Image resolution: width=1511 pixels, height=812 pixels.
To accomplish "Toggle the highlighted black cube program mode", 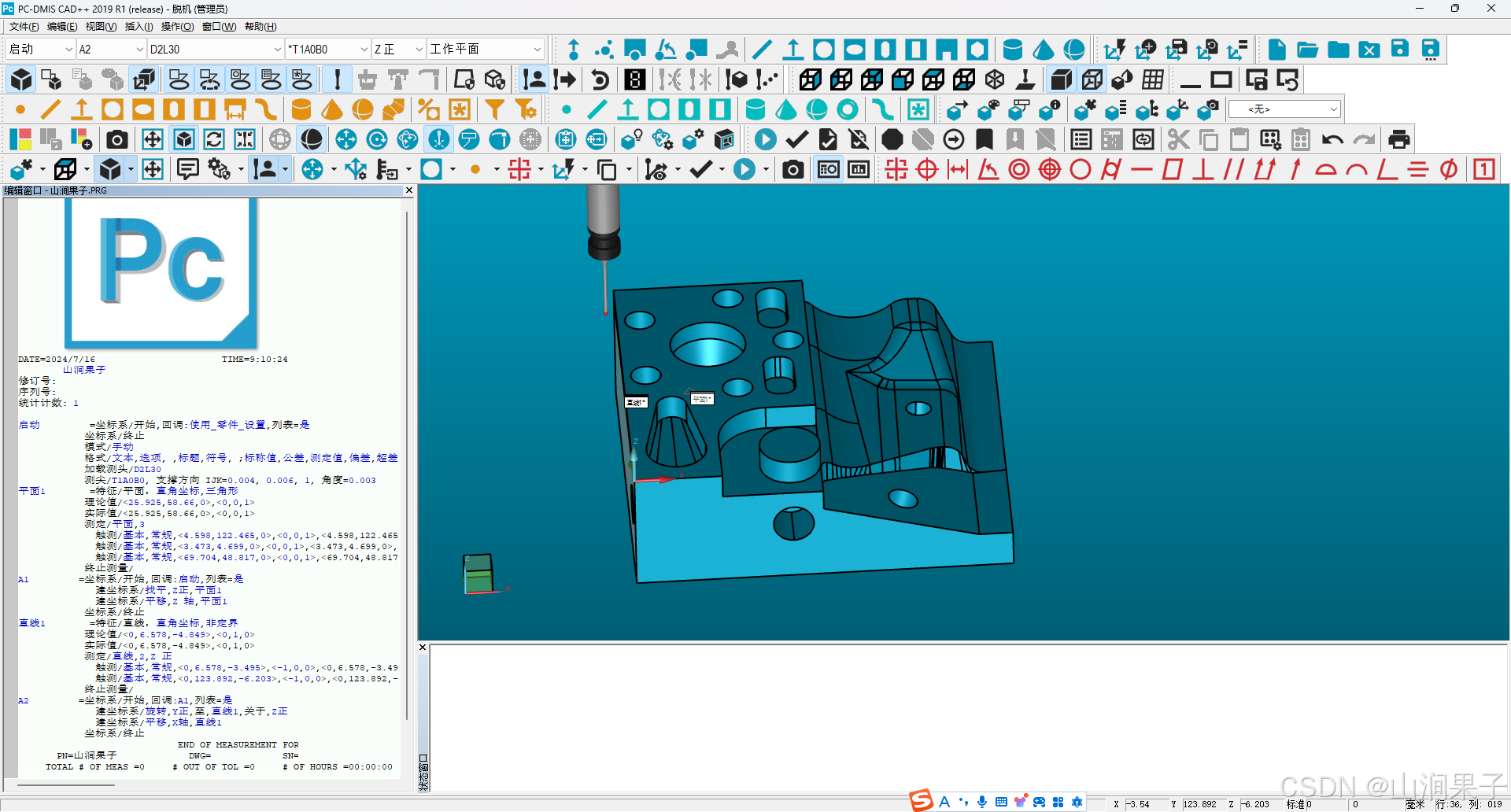I will [x=22, y=79].
